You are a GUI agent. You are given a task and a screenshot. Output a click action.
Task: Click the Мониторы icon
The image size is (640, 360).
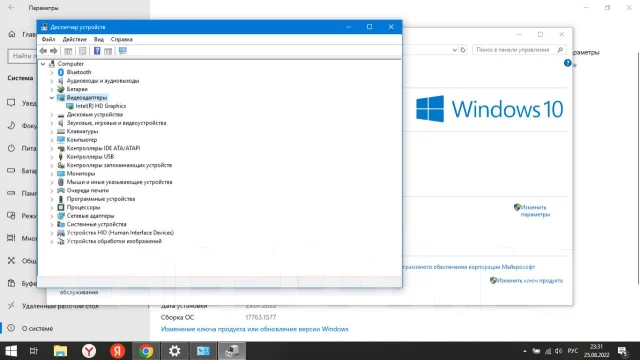(61, 173)
